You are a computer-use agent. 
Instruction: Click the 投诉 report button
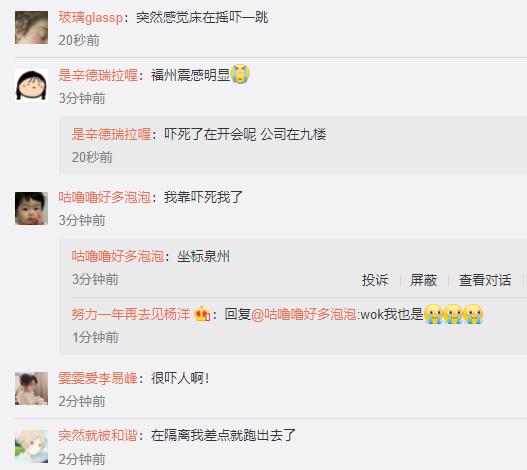375,280
